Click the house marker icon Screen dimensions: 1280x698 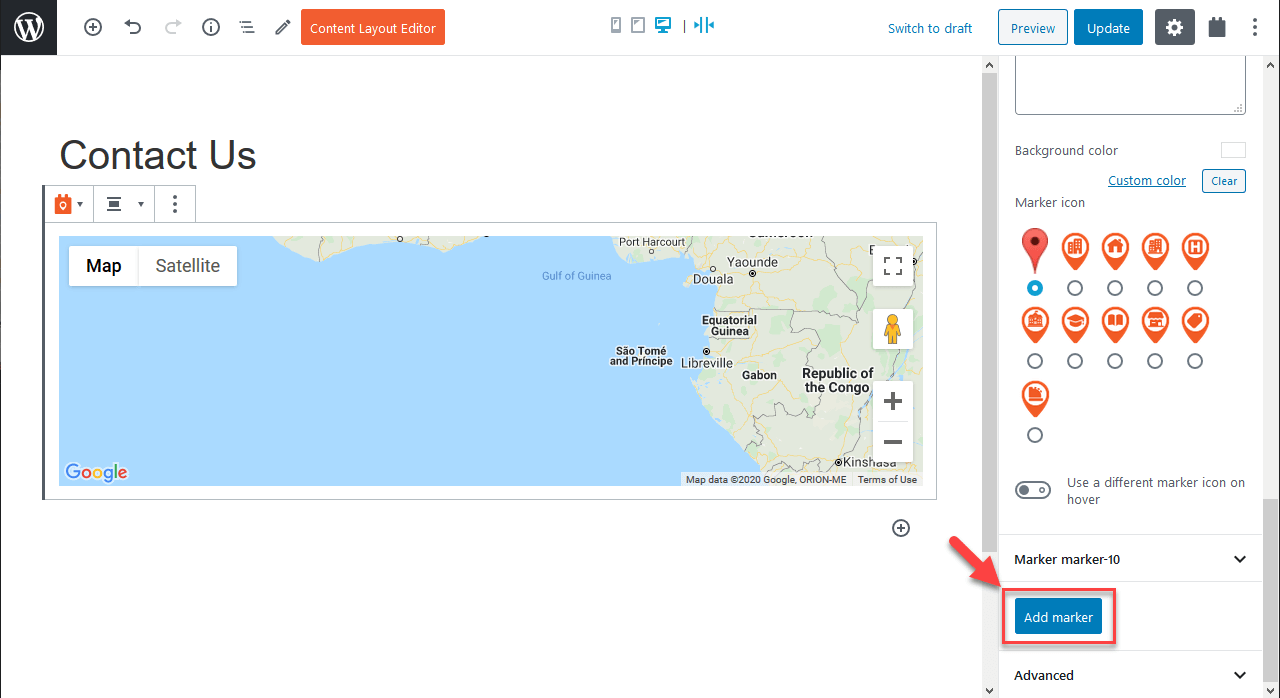[1115, 251]
